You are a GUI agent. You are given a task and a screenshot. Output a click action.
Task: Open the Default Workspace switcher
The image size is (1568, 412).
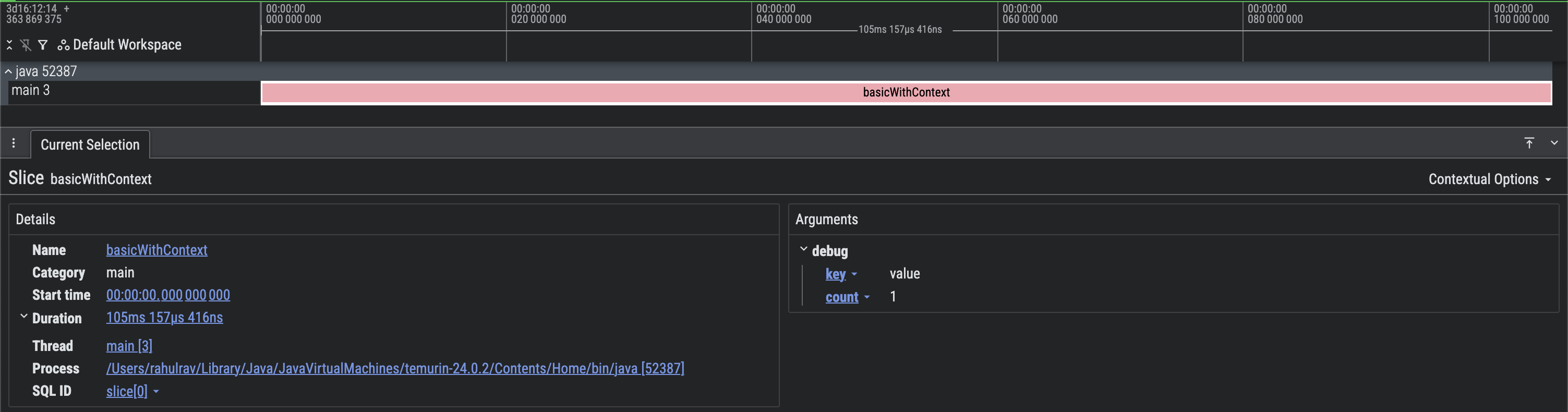(x=120, y=45)
